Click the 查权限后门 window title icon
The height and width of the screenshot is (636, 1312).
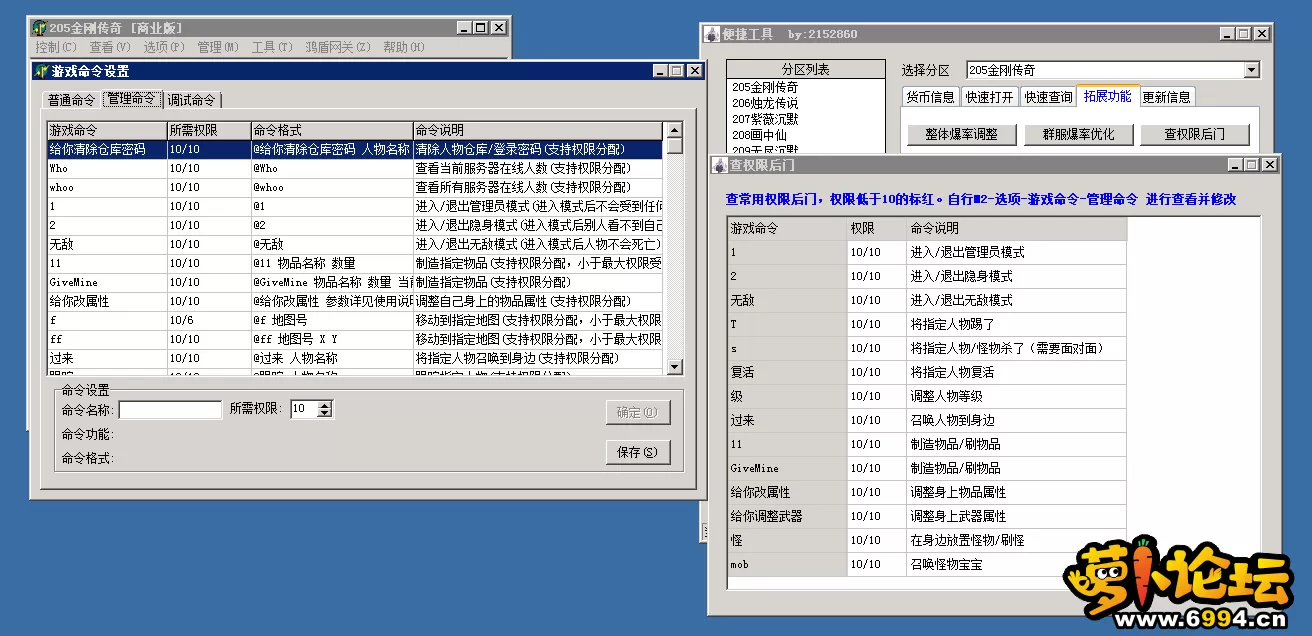coord(719,164)
